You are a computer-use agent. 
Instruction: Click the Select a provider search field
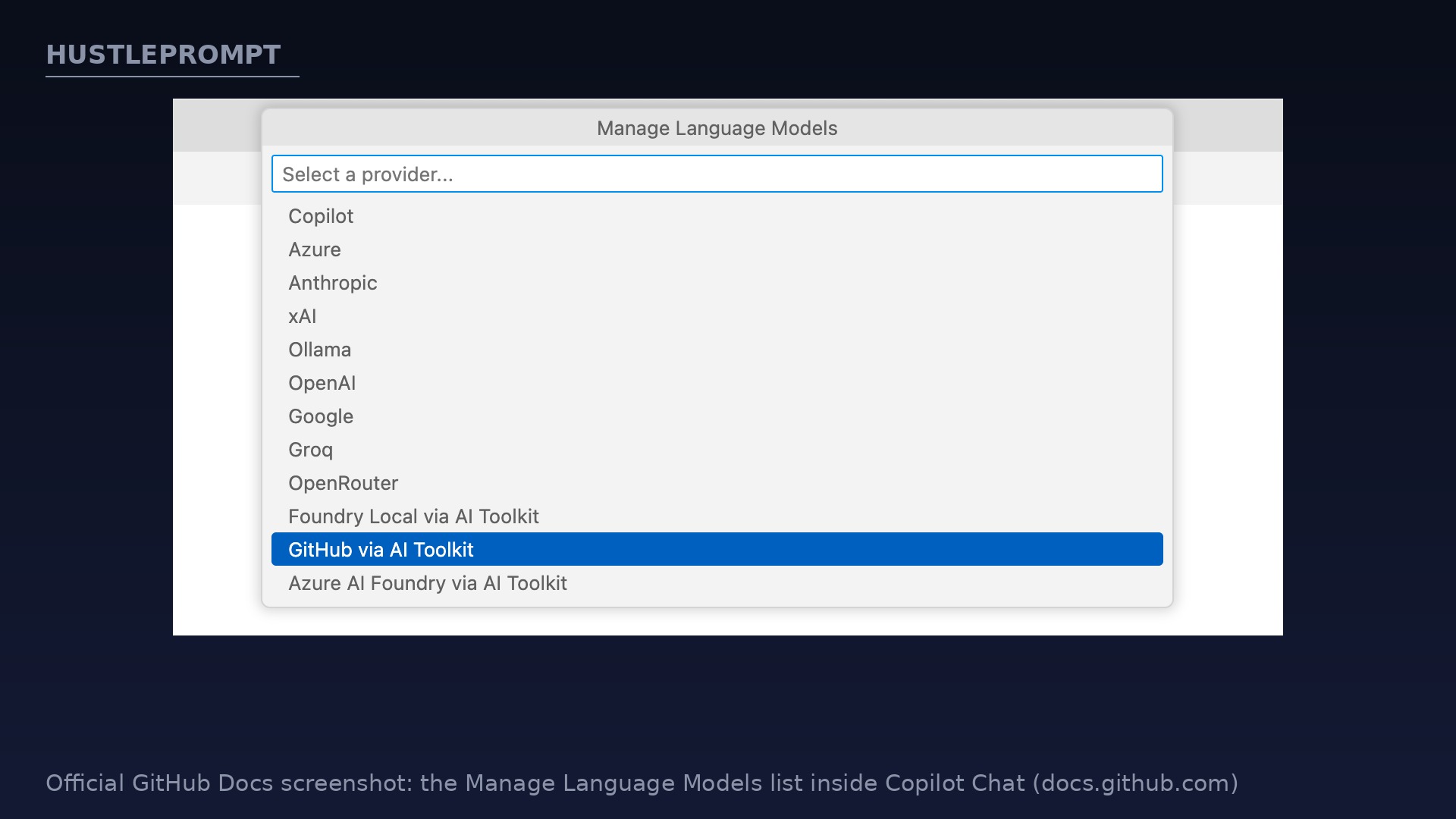coord(717,174)
